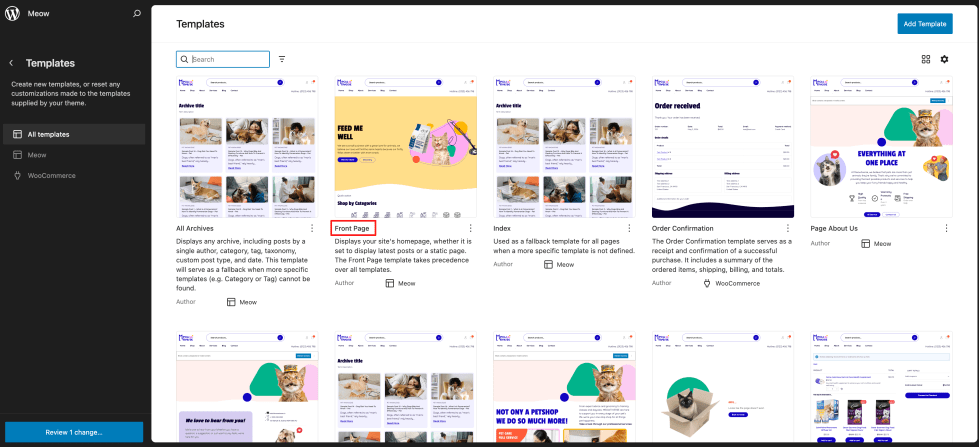Viewport: 979px width, 447px height.
Task: Open the Page About Us preview thumbnail
Action: (x=882, y=147)
